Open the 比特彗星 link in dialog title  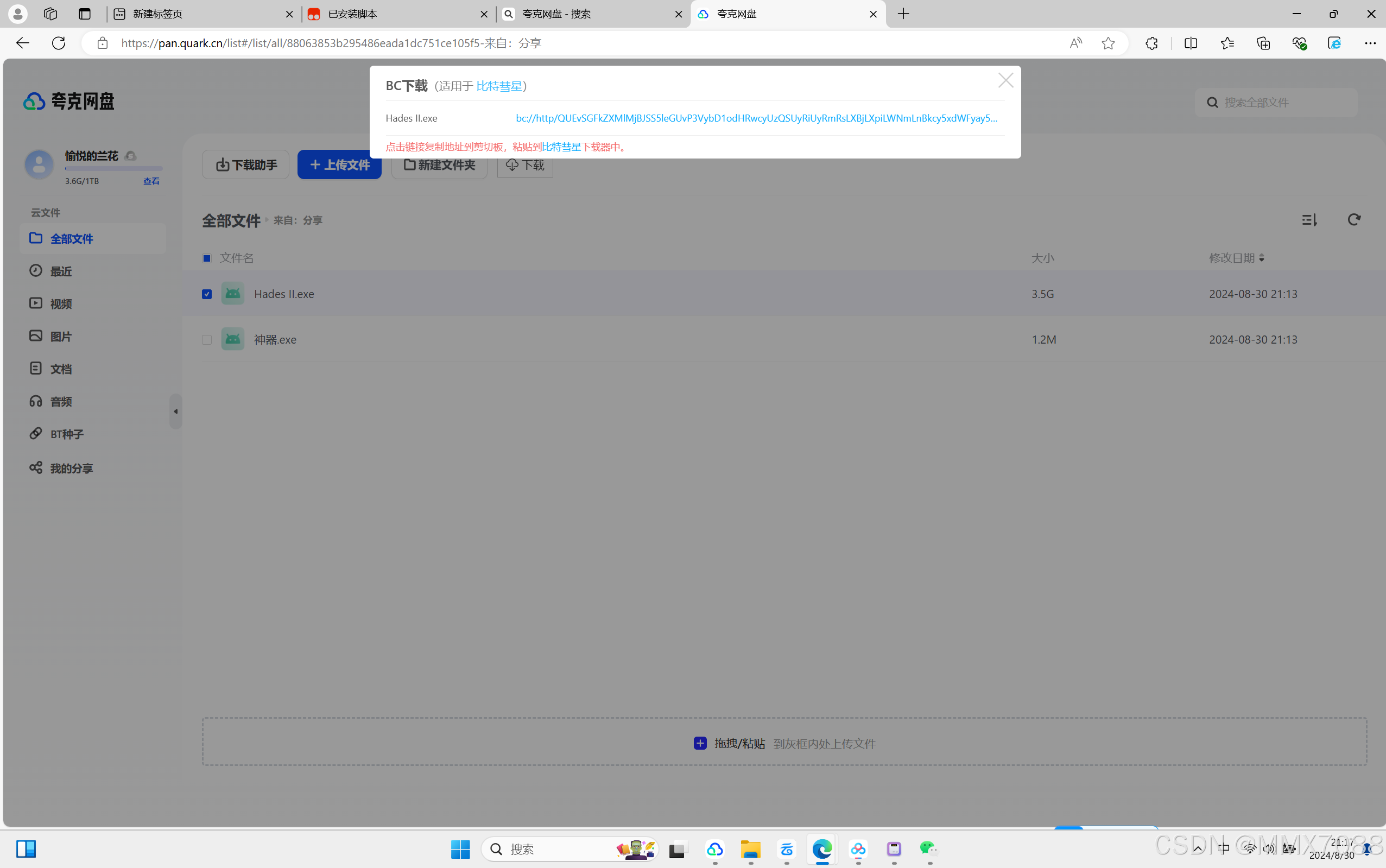(498, 86)
